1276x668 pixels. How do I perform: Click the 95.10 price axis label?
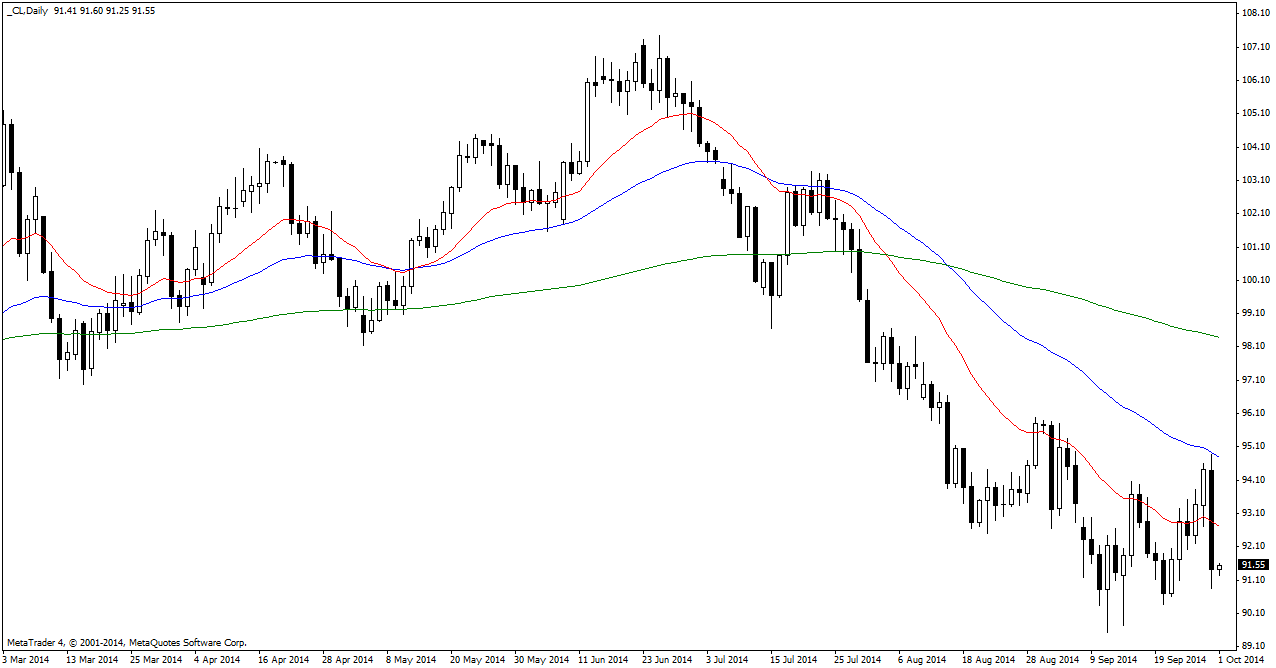coord(1255,446)
